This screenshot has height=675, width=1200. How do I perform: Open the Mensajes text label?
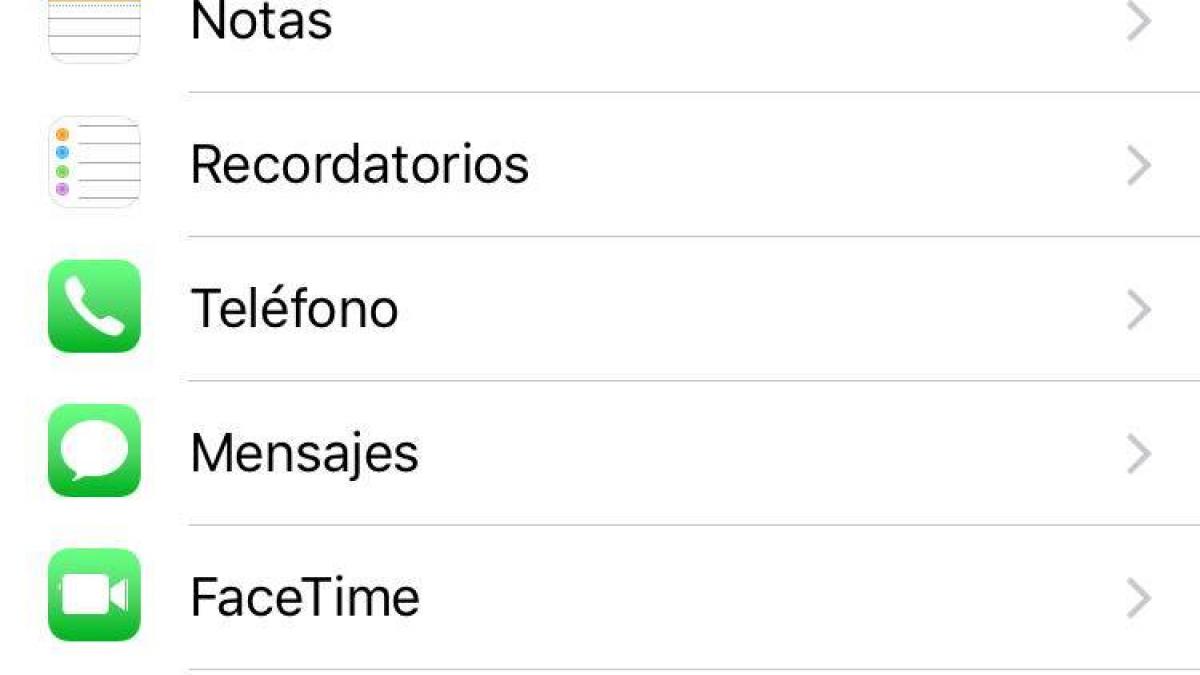(x=304, y=455)
